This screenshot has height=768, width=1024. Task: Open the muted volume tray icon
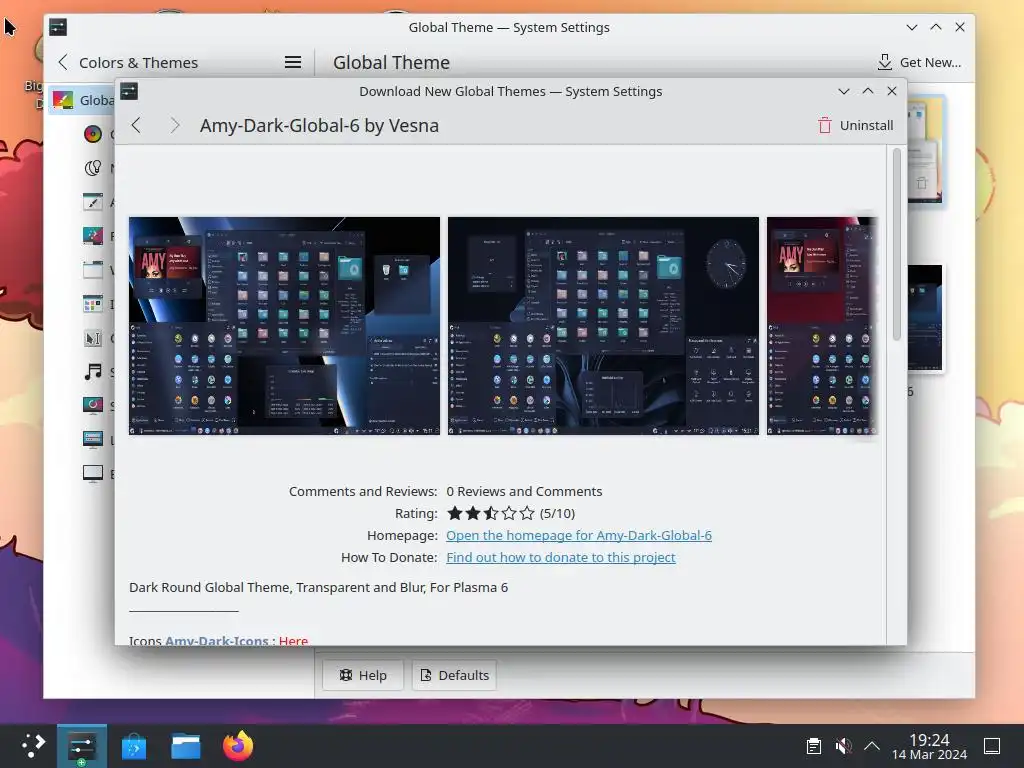click(x=843, y=746)
